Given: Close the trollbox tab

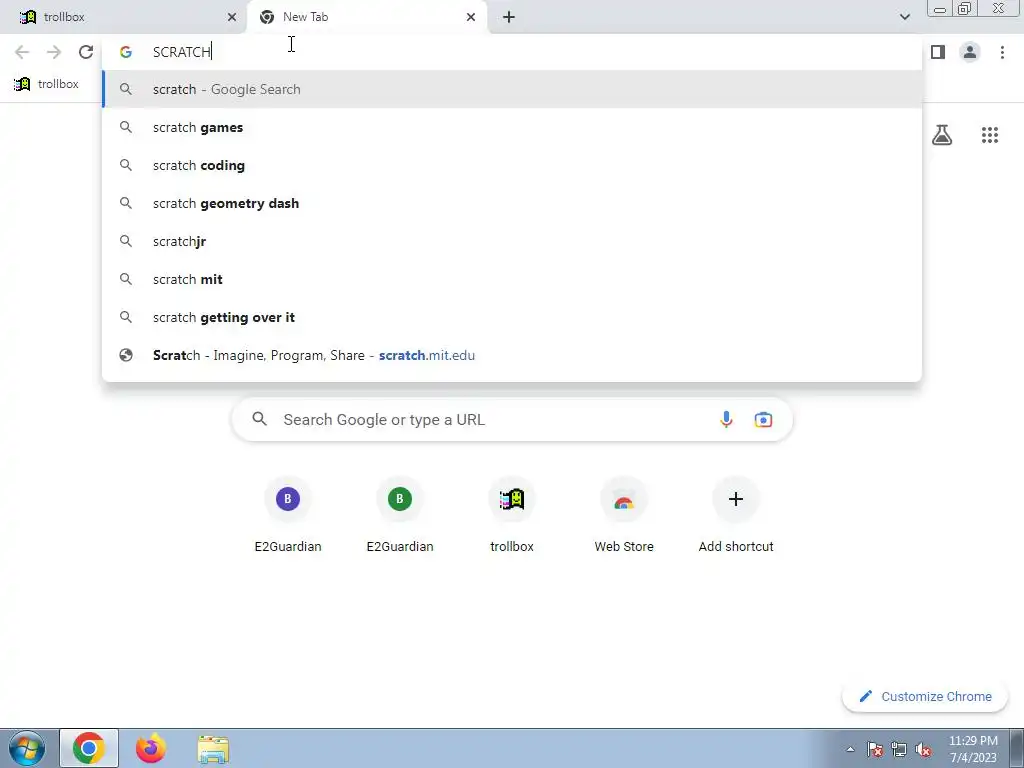Looking at the screenshot, I should point(232,17).
